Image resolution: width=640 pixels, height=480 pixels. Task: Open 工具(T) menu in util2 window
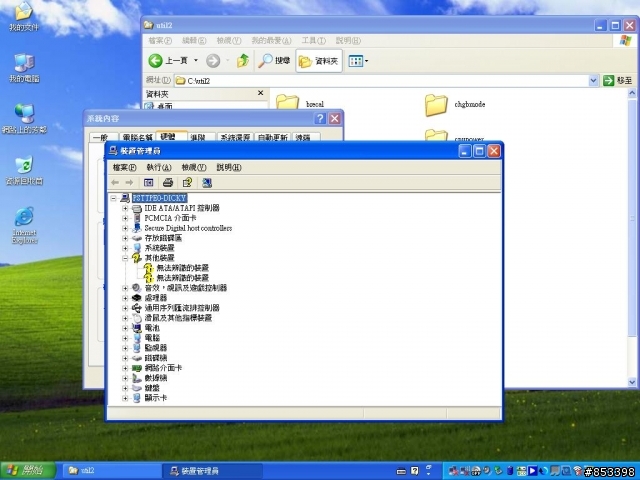(313, 40)
